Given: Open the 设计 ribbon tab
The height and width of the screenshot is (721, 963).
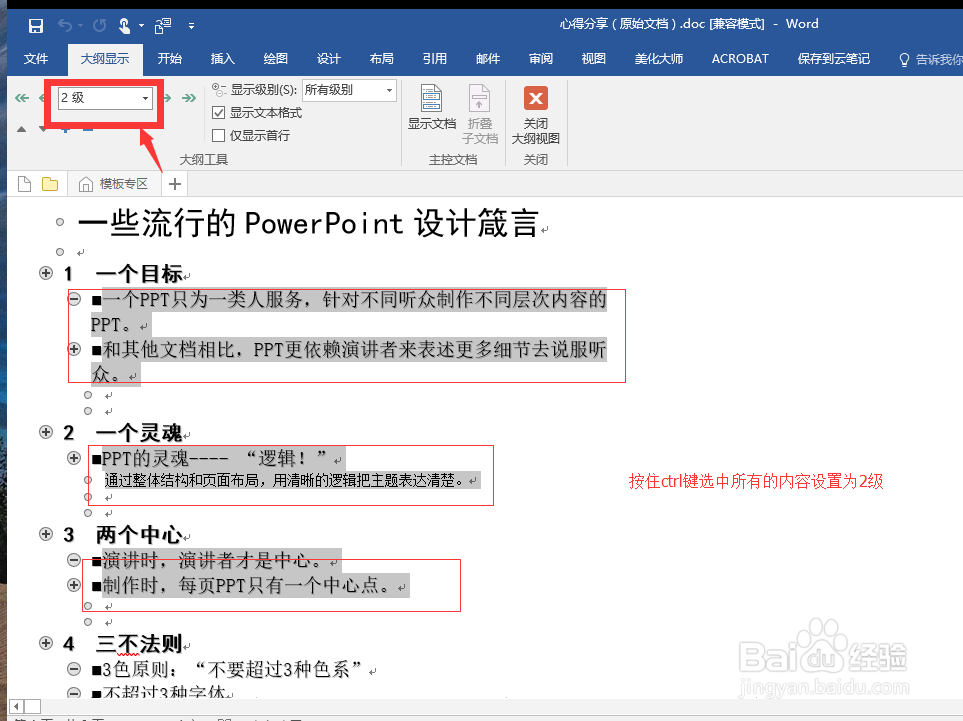Looking at the screenshot, I should 329,59.
